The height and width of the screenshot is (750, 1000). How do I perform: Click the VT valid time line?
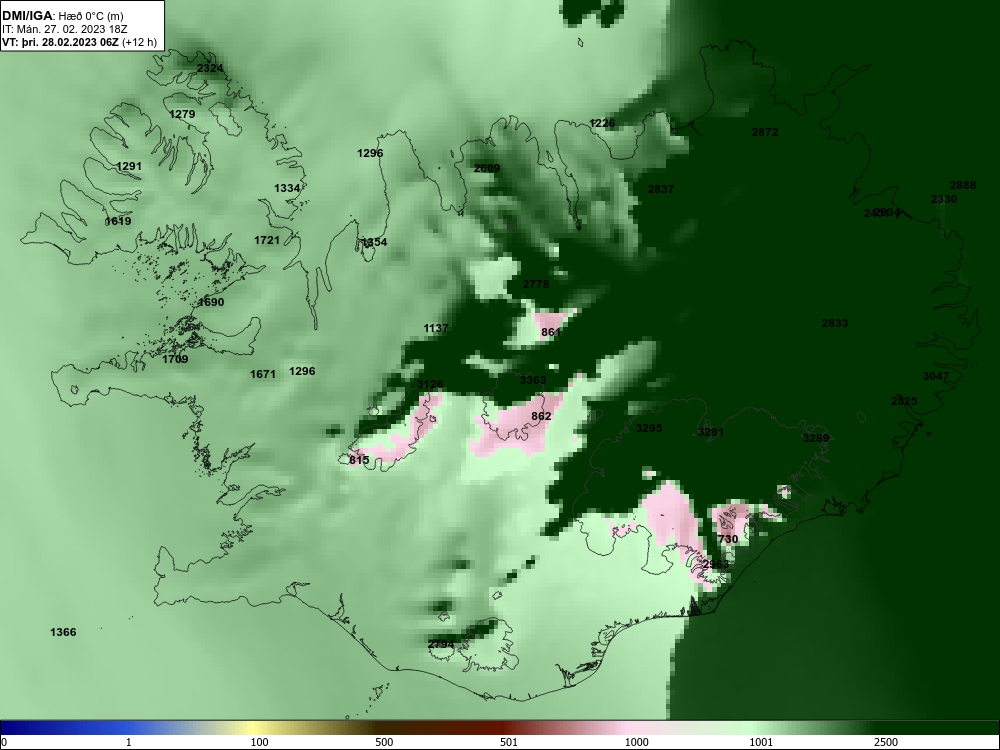[x=79, y=42]
